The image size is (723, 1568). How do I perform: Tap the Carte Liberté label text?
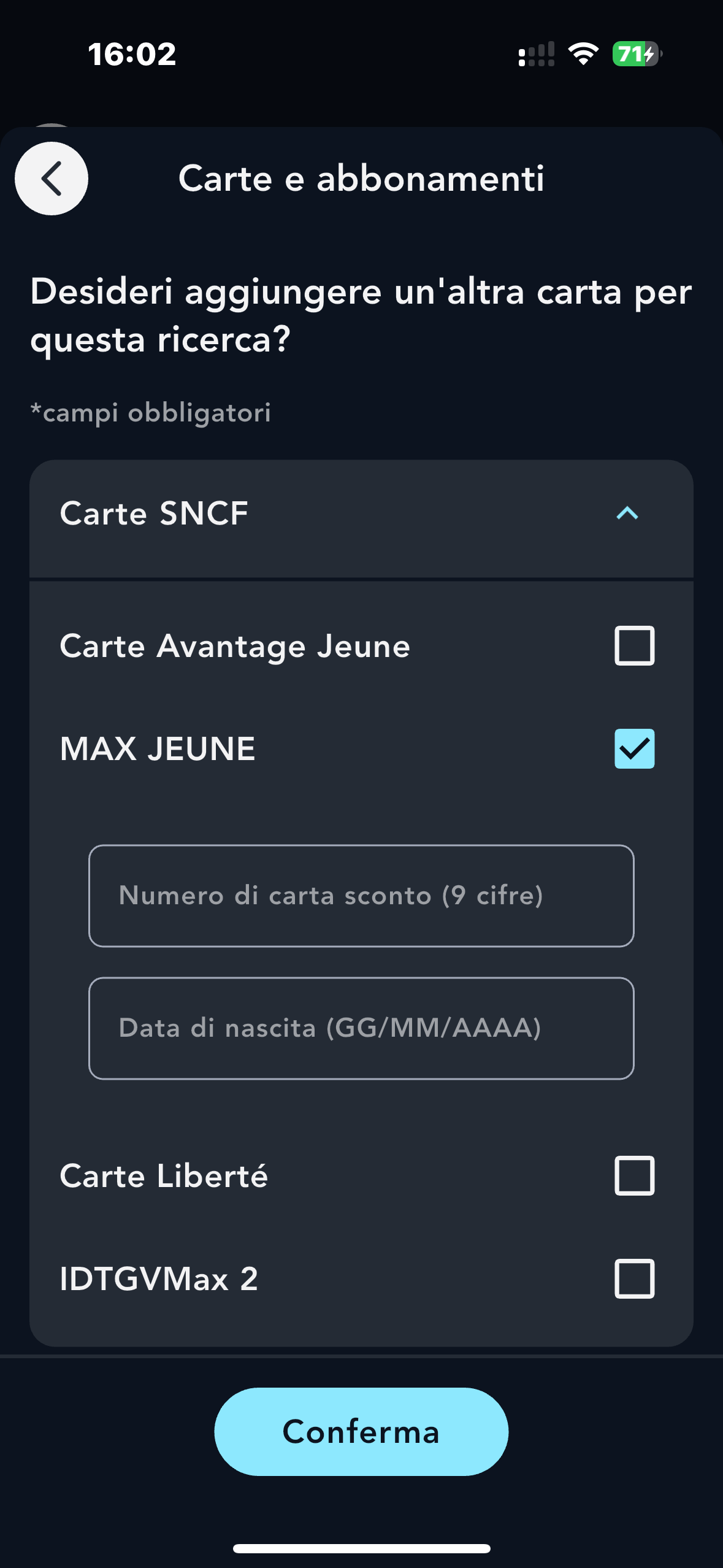[x=164, y=1176]
